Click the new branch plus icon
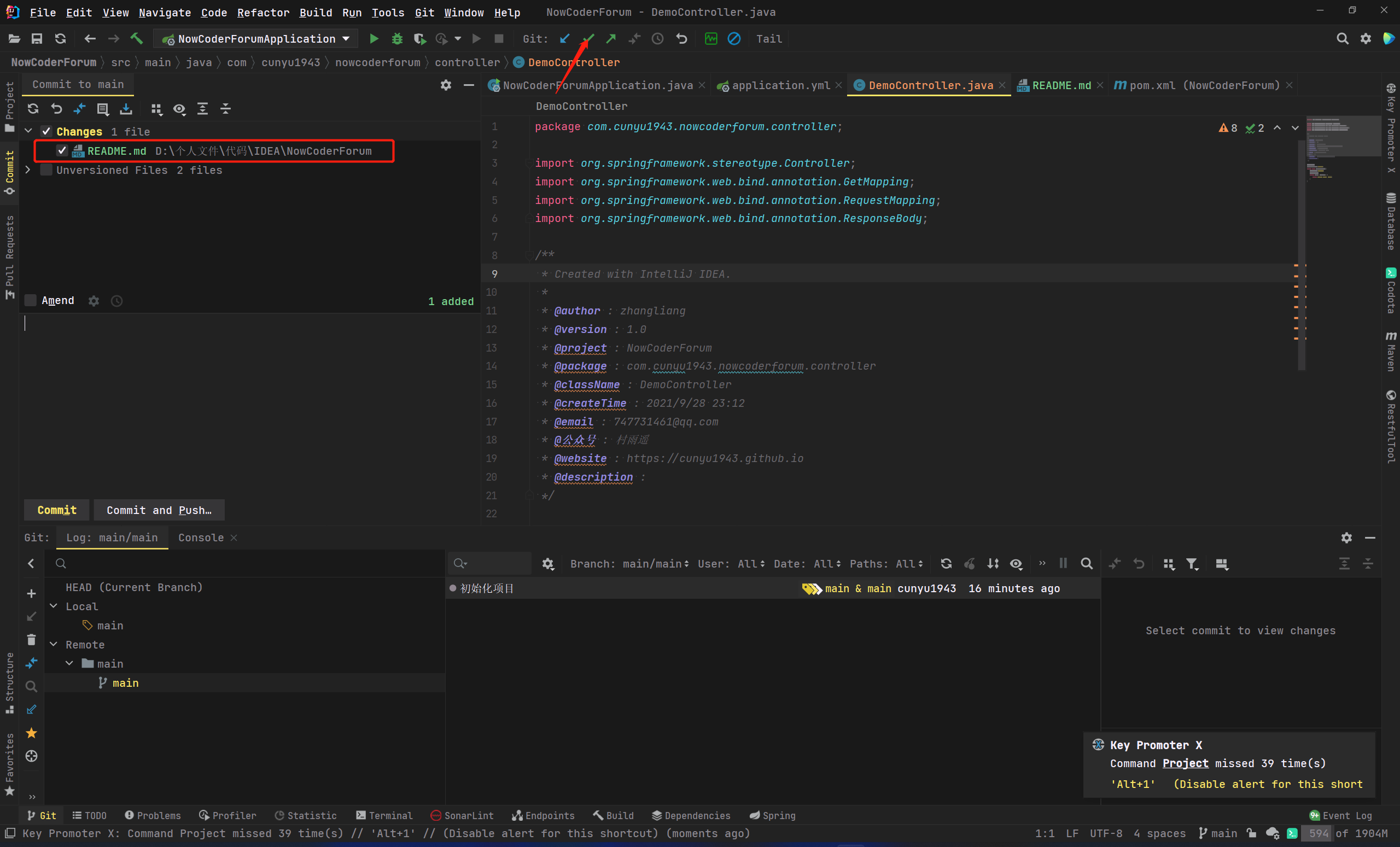 click(x=31, y=593)
